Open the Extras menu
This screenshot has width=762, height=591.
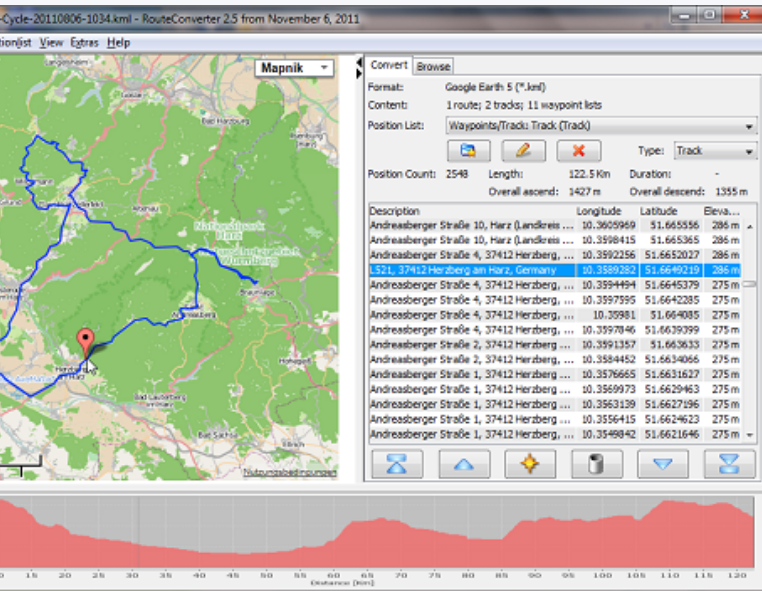(x=83, y=43)
